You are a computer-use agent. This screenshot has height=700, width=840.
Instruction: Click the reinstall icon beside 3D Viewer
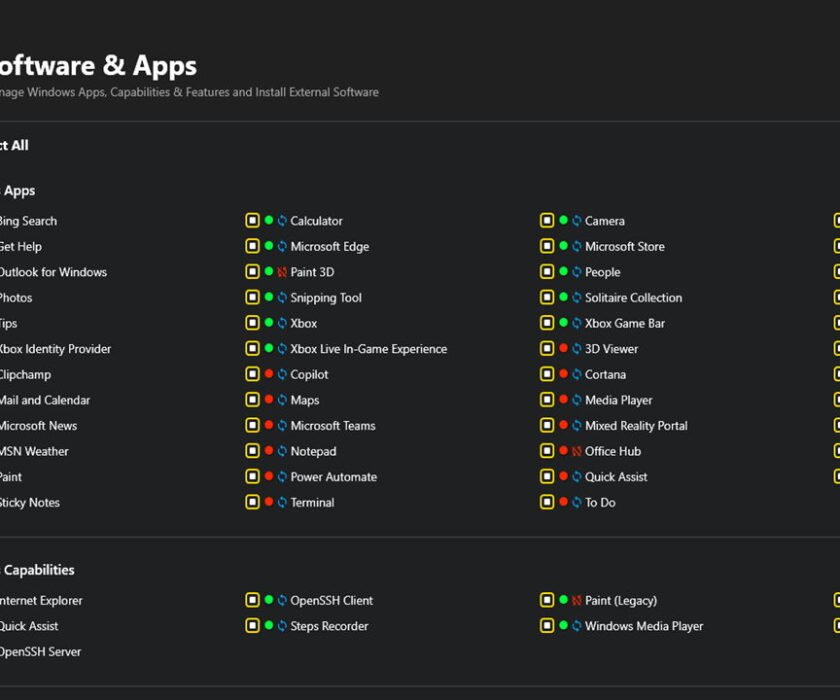577,349
